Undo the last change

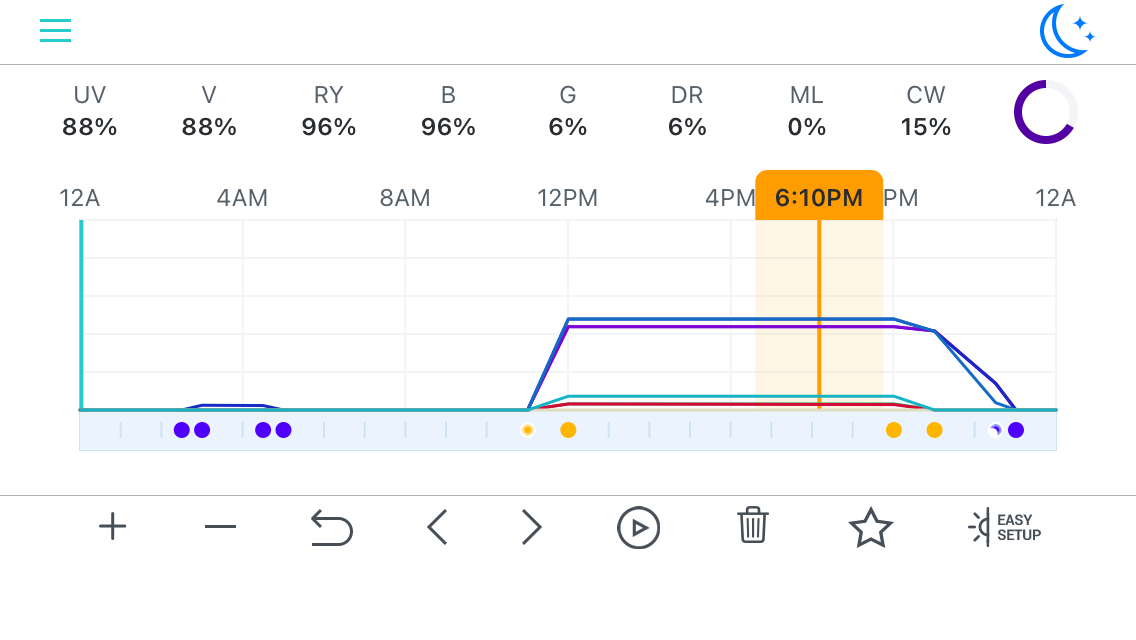click(331, 527)
